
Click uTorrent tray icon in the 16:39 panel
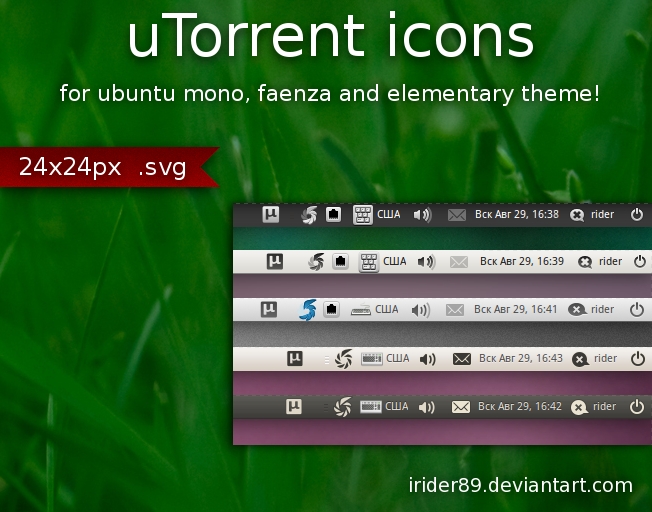[274, 262]
